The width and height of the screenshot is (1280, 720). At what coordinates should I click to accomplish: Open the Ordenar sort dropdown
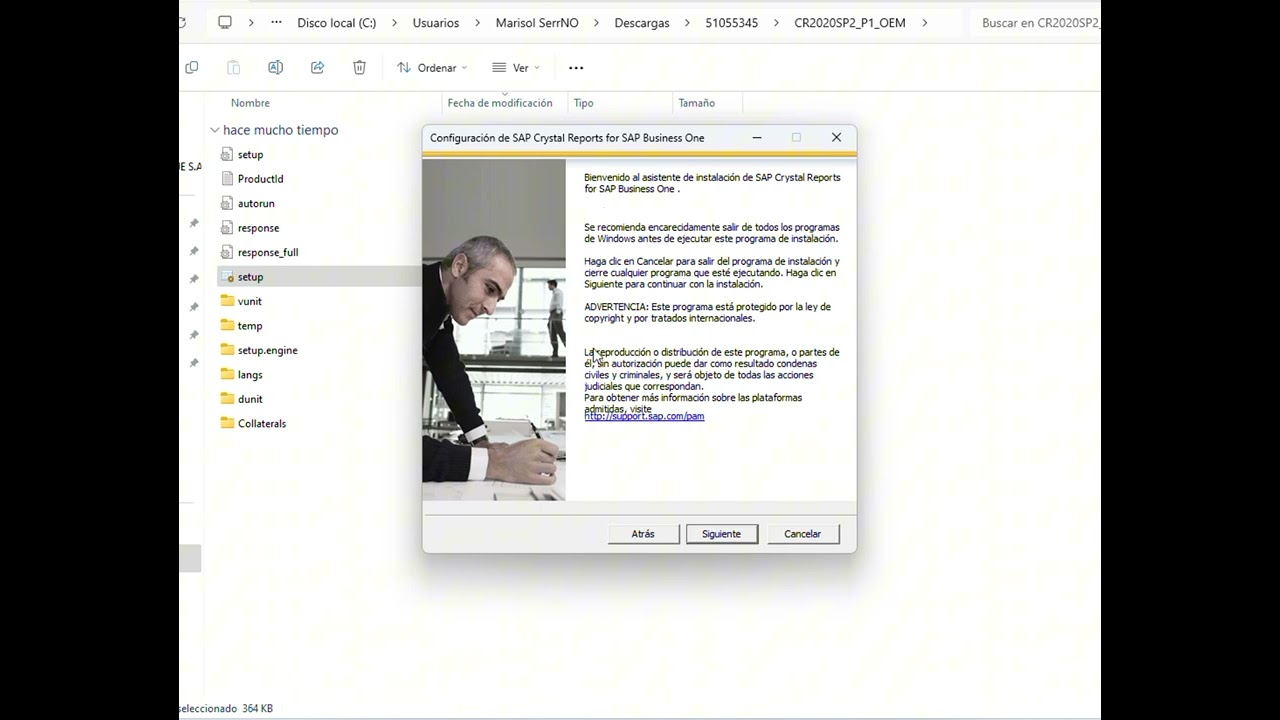point(432,68)
